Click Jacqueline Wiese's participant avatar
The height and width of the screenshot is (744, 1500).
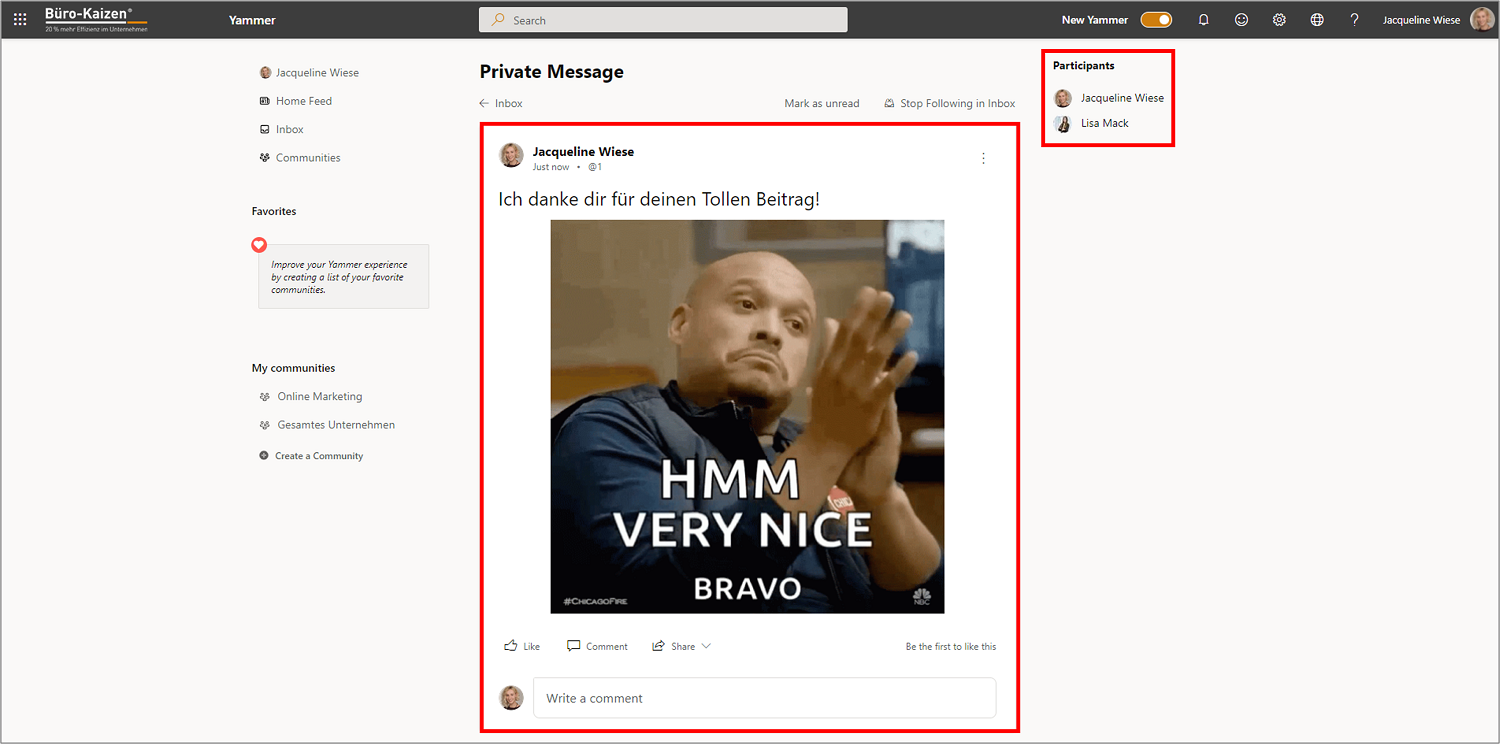[1063, 98]
